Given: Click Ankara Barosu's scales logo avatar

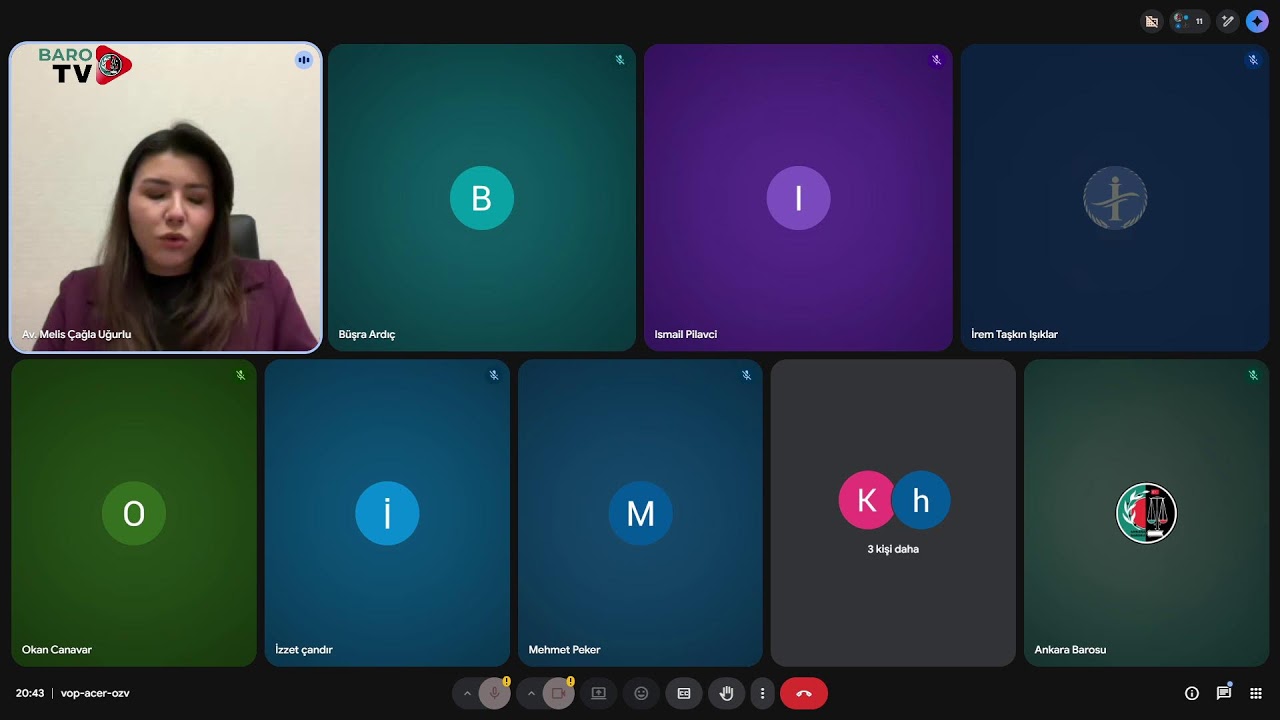Looking at the screenshot, I should tap(1146, 513).
